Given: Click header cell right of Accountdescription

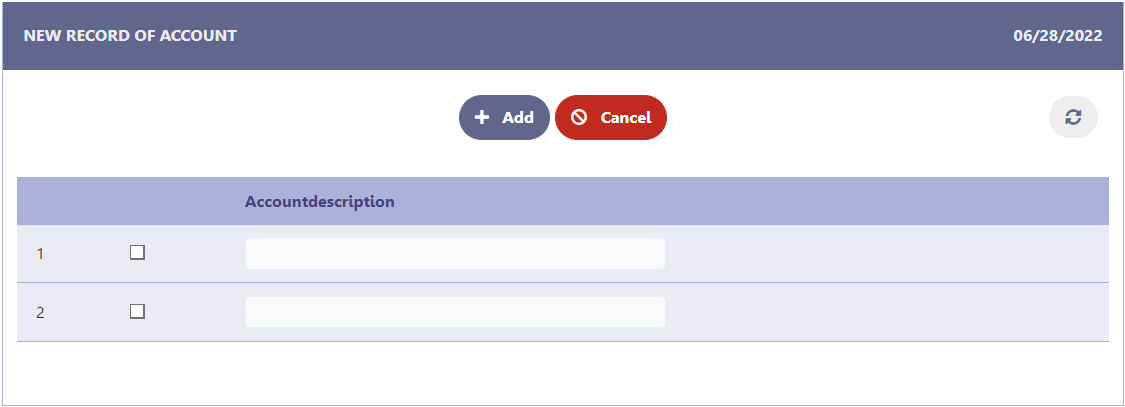Looking at the screenshot, I should pyautogui.click(x=800, y=202).
